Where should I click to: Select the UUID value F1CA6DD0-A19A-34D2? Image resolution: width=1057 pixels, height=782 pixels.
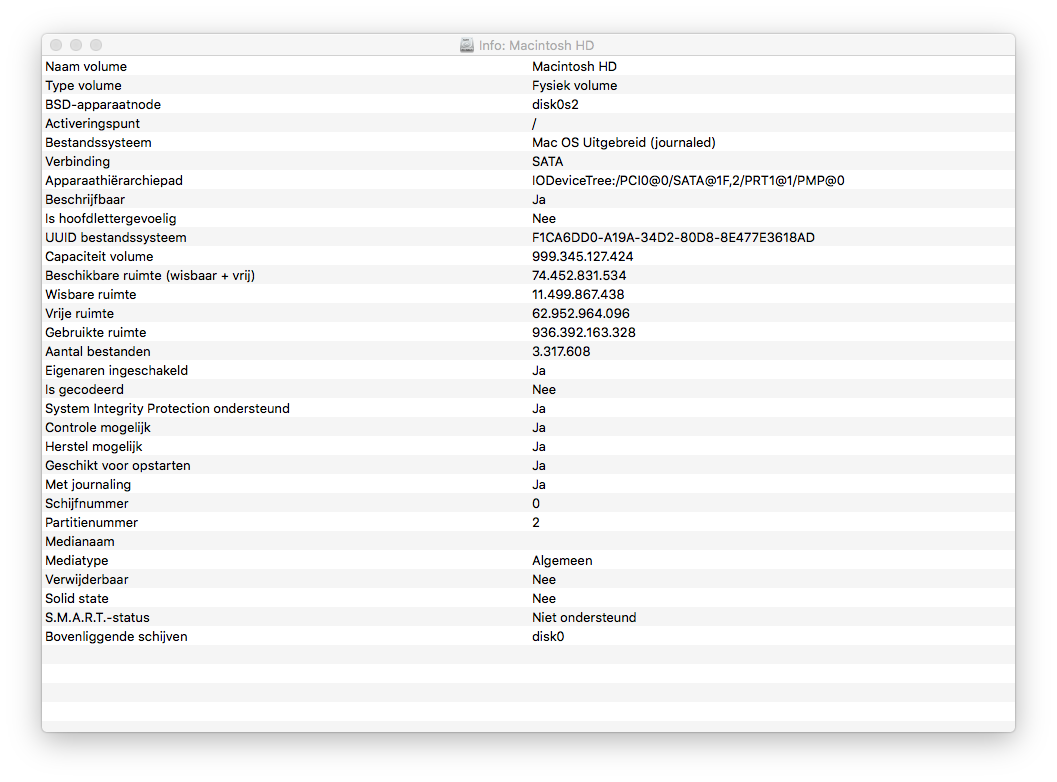tap(673, 237)
